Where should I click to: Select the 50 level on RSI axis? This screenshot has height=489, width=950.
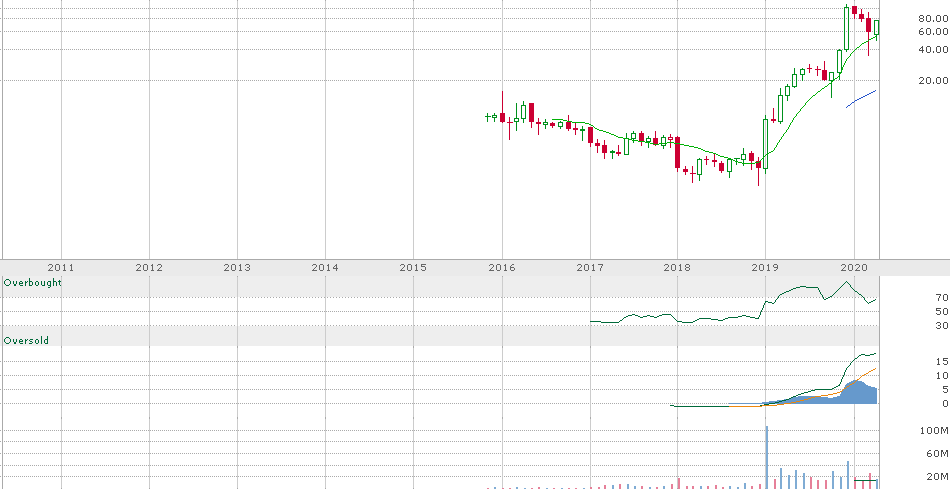click(942, 311)
